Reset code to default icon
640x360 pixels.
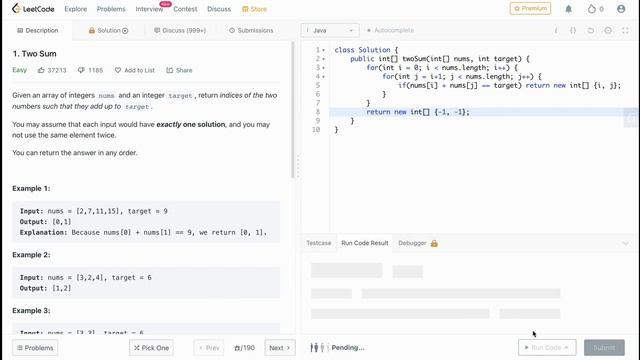pyautogui.click(x=591, y=30)
